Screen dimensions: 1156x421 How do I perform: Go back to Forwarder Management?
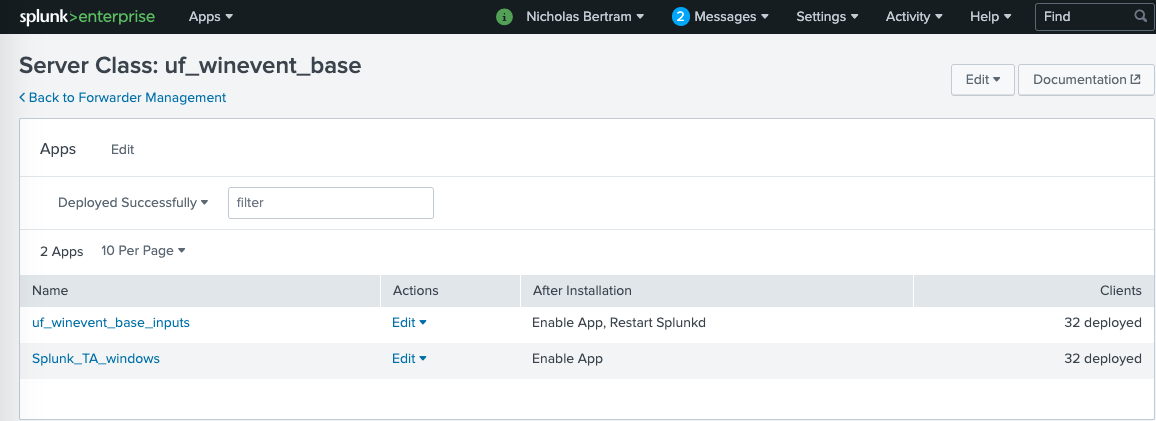pos(122,97)
